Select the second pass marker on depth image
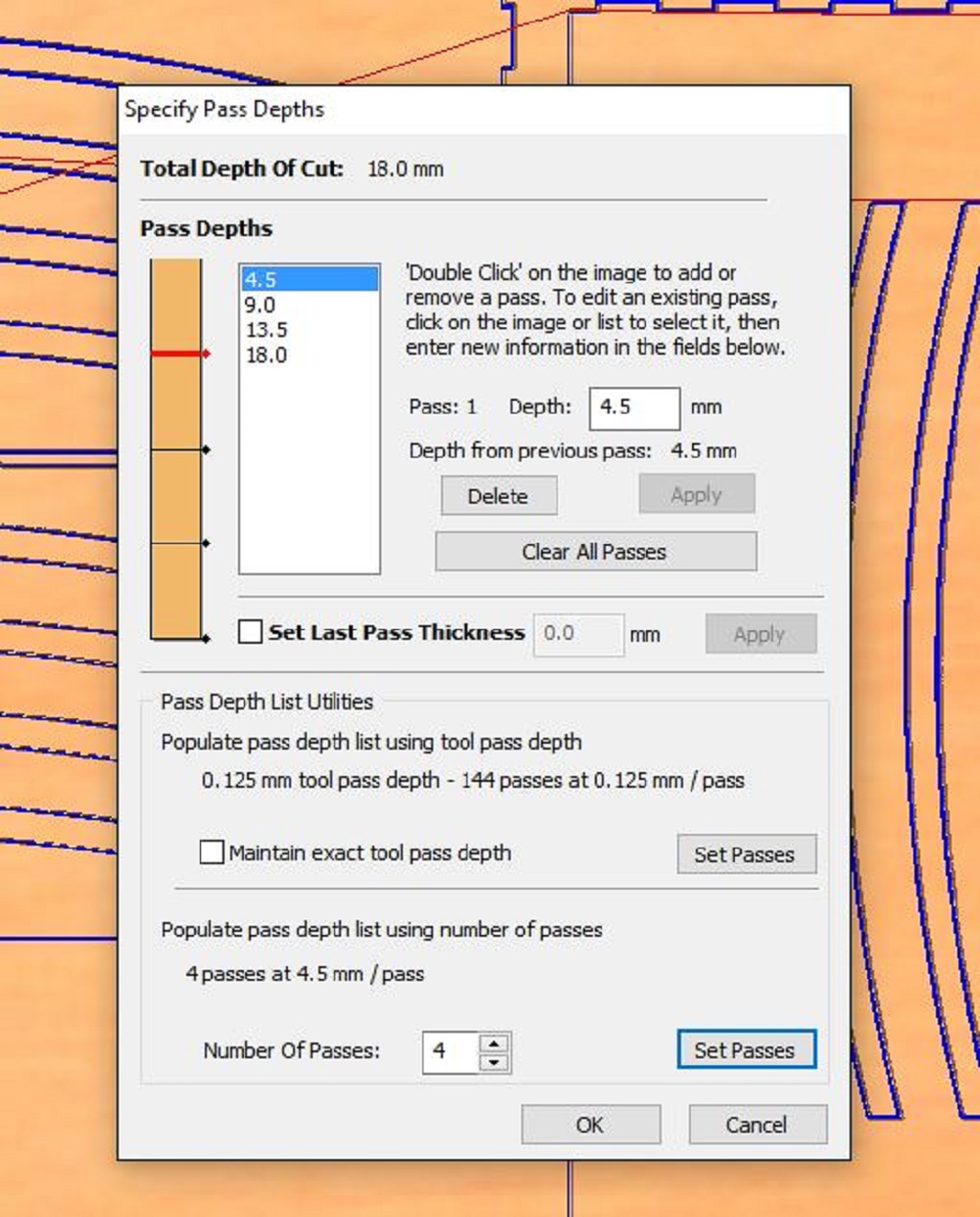Screen dimensions: 980x1217 [180, 450]
